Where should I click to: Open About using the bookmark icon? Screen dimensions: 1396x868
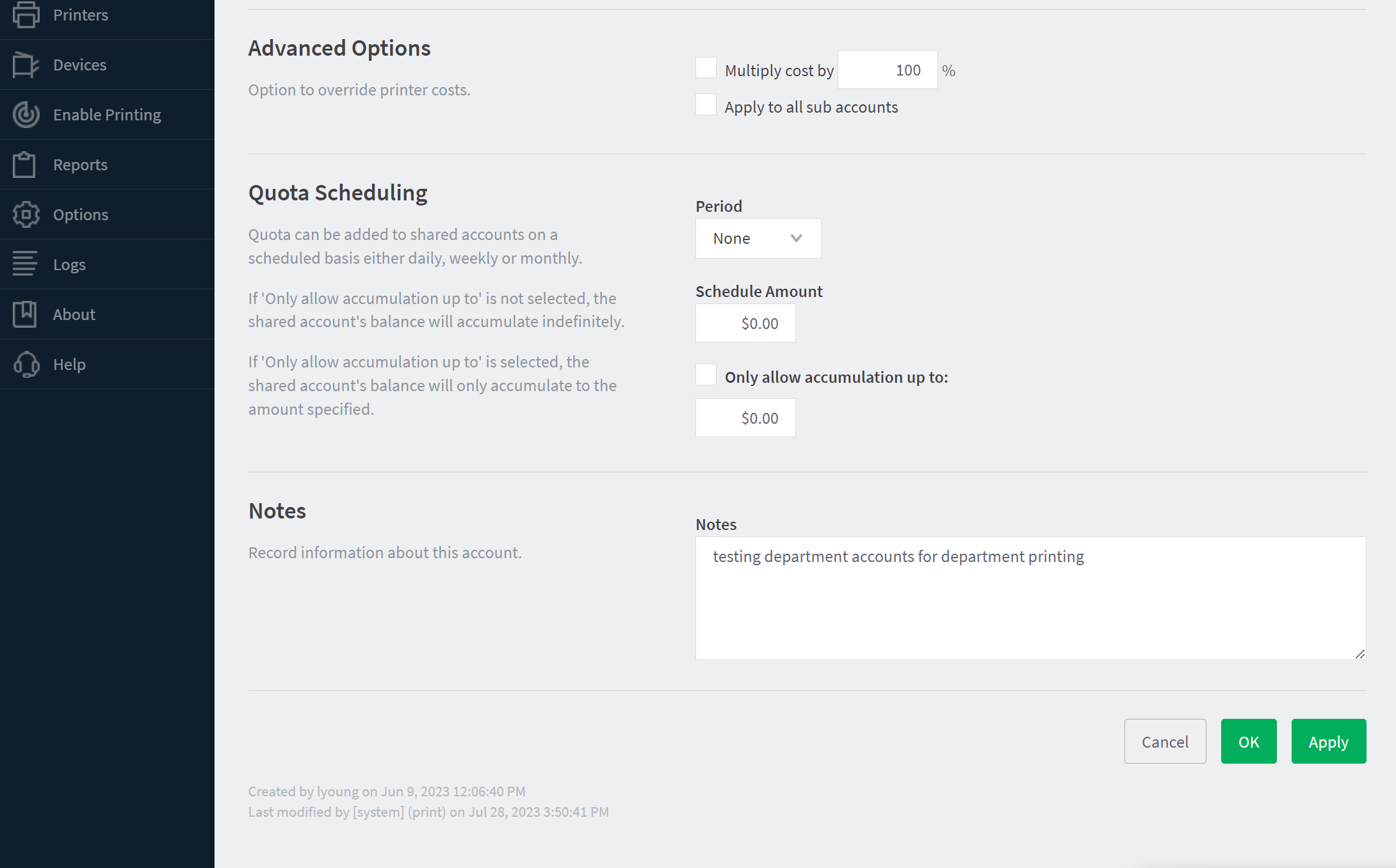(x=24, y=314)
